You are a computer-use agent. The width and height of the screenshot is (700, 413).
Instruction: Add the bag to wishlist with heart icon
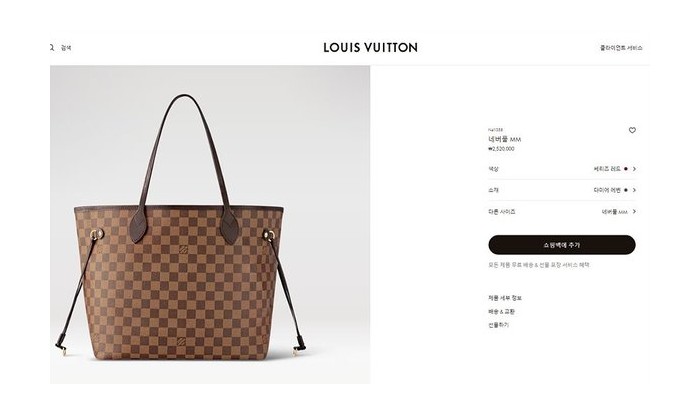pyautogui.click(x=632, y=130)
